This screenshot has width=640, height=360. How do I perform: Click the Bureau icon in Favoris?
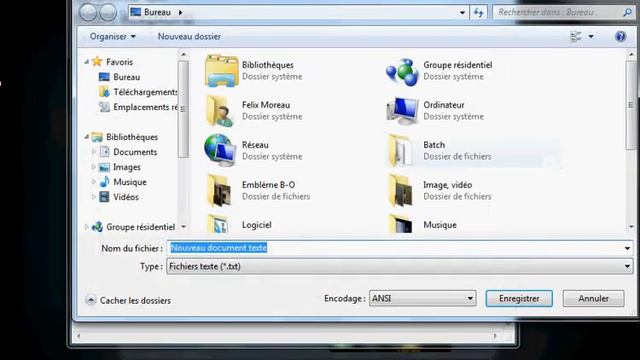coord(104,77)
